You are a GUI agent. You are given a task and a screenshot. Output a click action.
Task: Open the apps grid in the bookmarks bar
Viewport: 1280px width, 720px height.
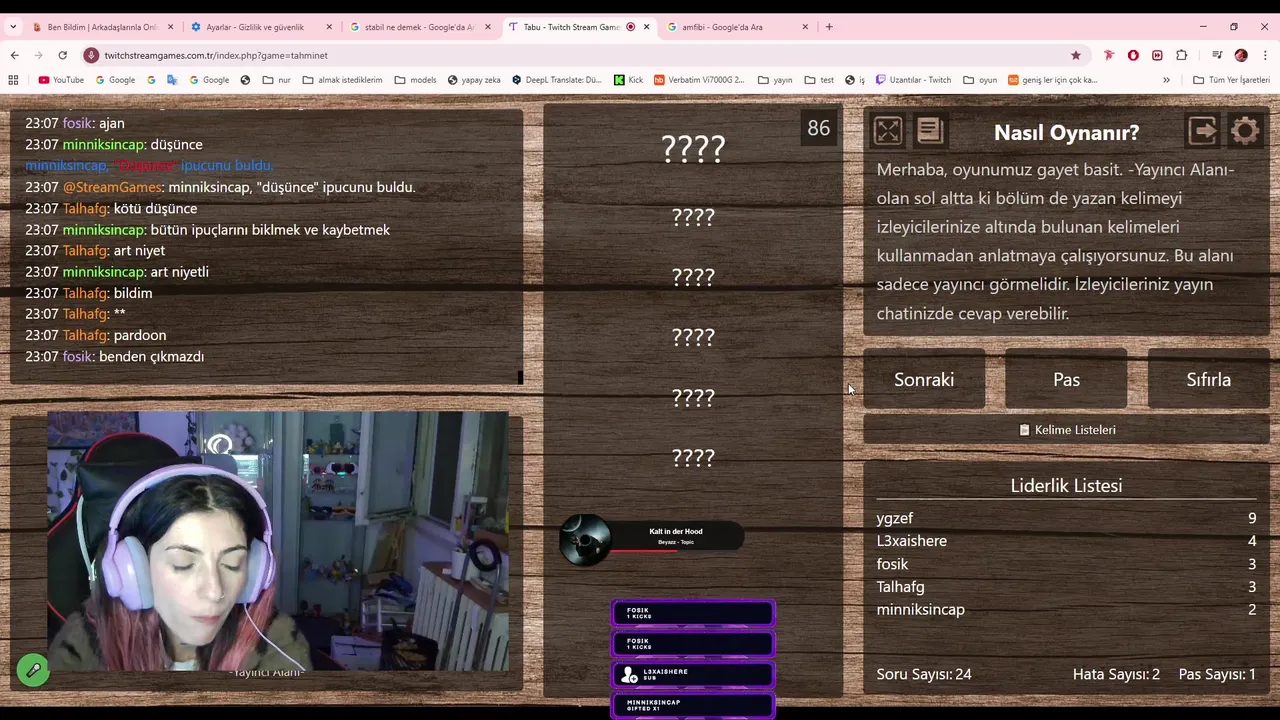(x=13, y=80)
